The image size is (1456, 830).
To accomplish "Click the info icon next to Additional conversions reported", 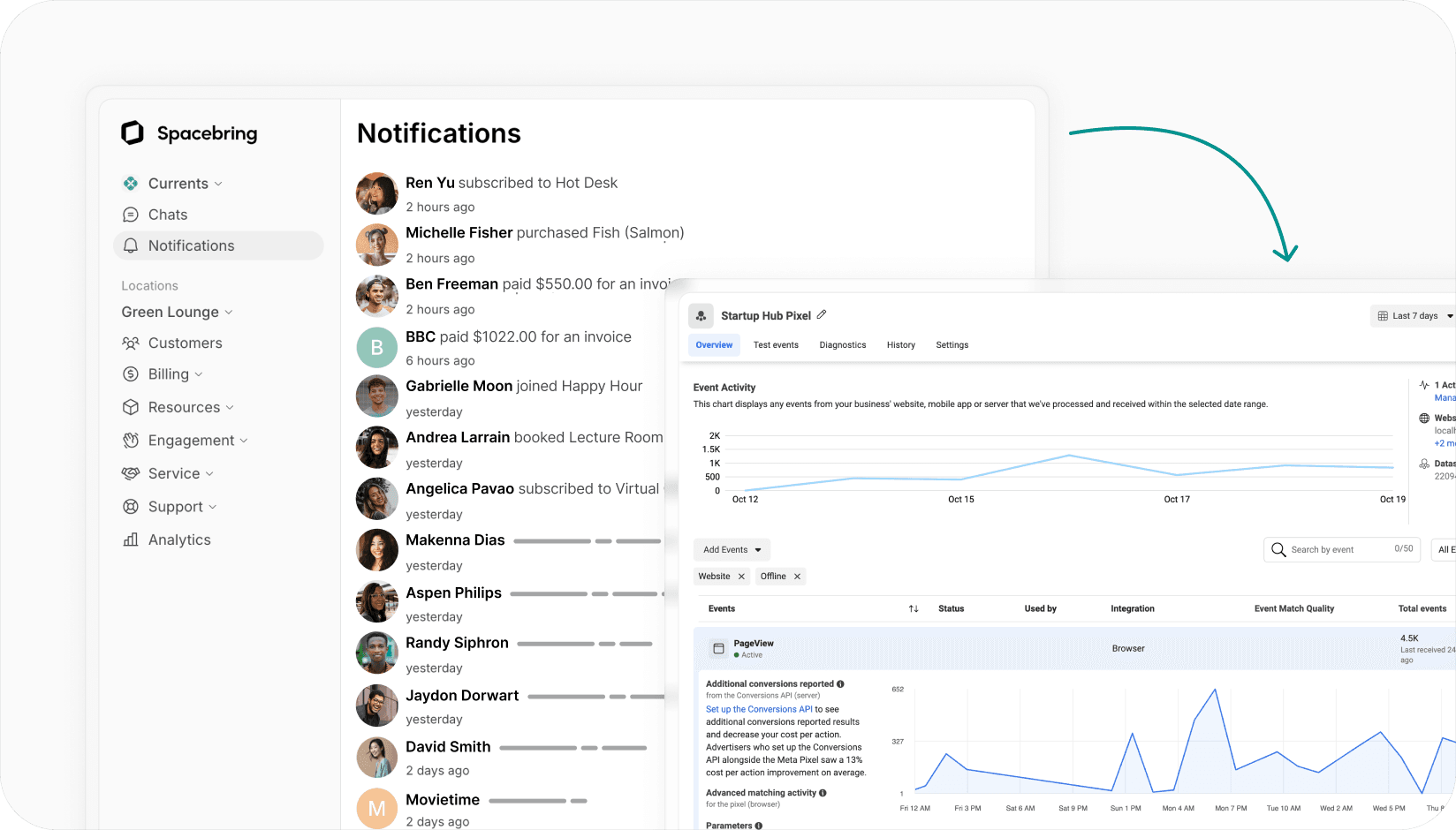I will tap(840, 683).
